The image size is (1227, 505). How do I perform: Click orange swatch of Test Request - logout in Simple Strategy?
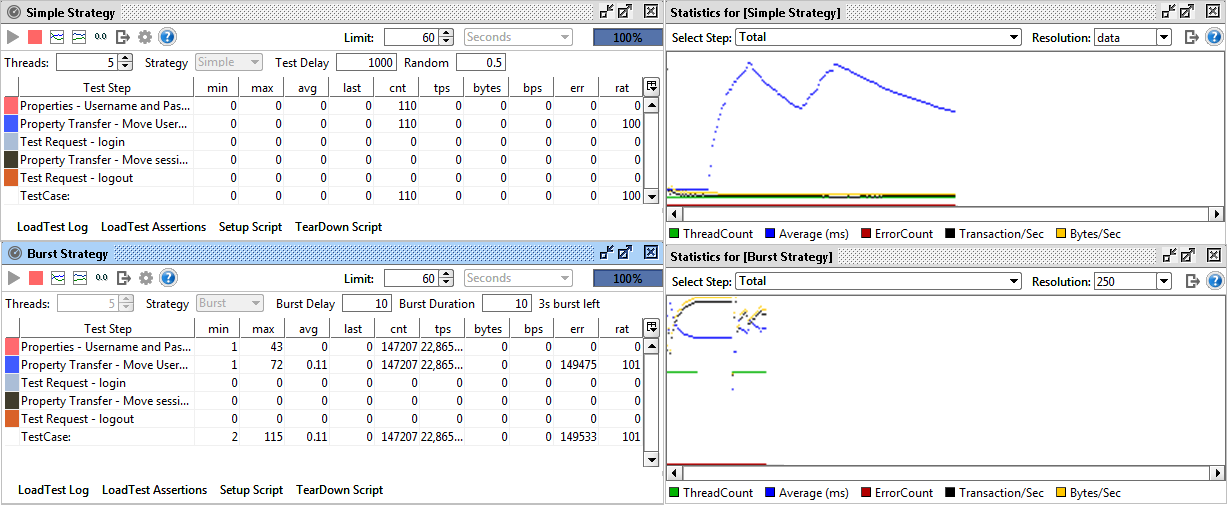coord(11,178)
